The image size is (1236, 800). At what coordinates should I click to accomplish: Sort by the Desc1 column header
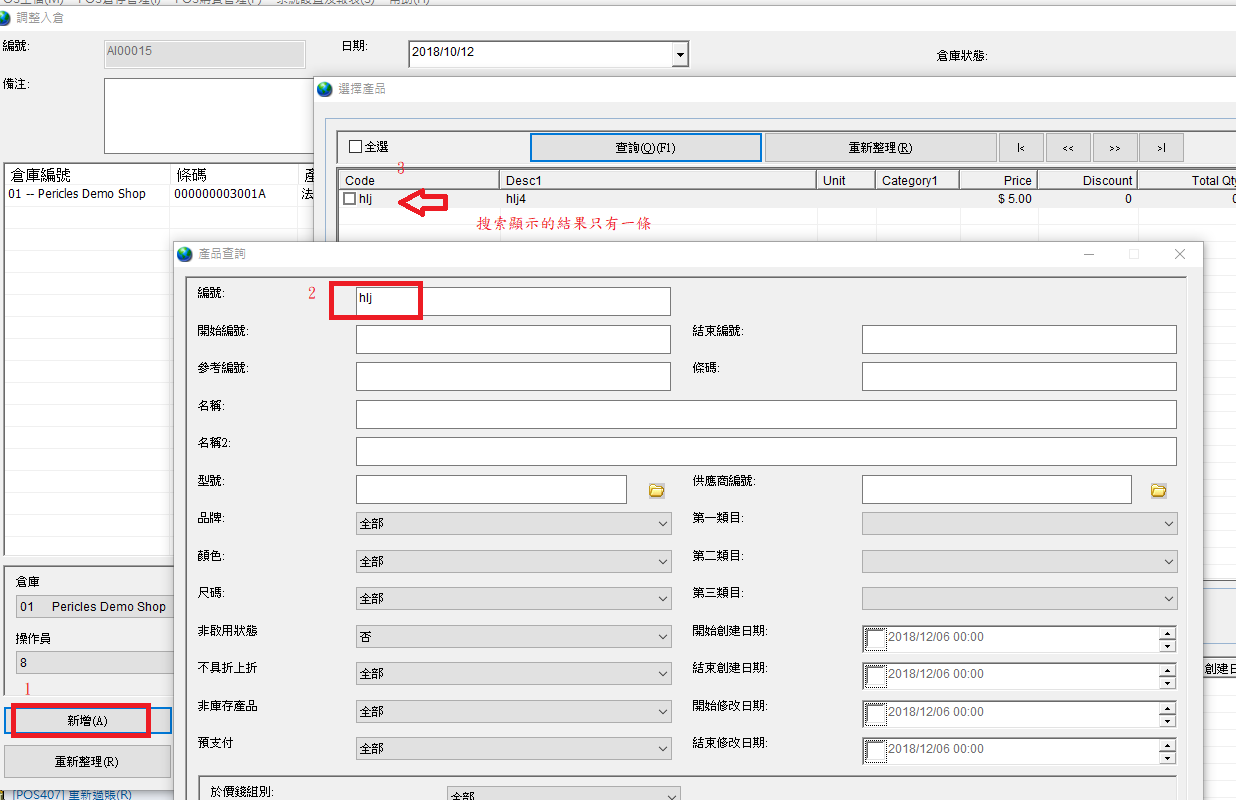658,180
